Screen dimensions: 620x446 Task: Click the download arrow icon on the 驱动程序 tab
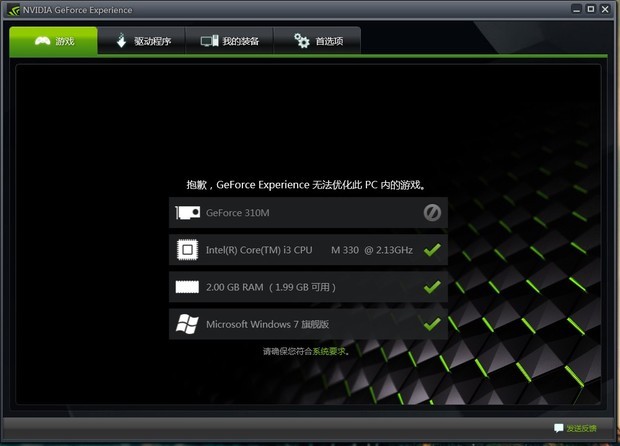coord(121,41)
